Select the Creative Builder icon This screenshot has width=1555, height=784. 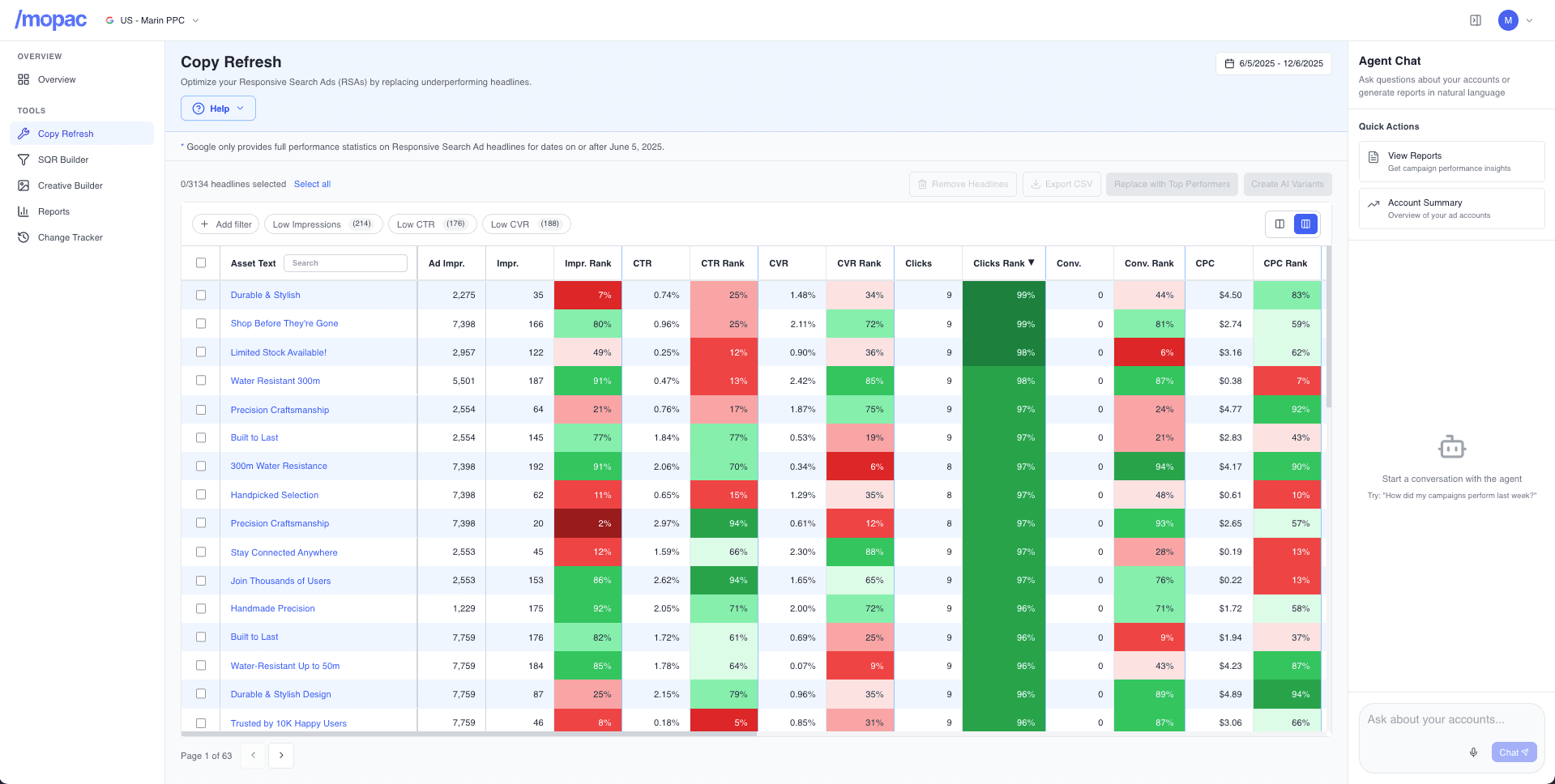coord(24,185)
